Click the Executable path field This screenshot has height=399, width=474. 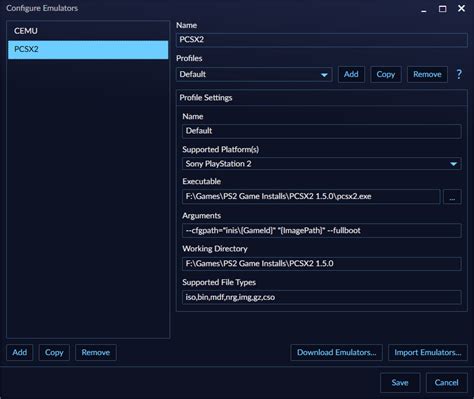click(311, 196)
